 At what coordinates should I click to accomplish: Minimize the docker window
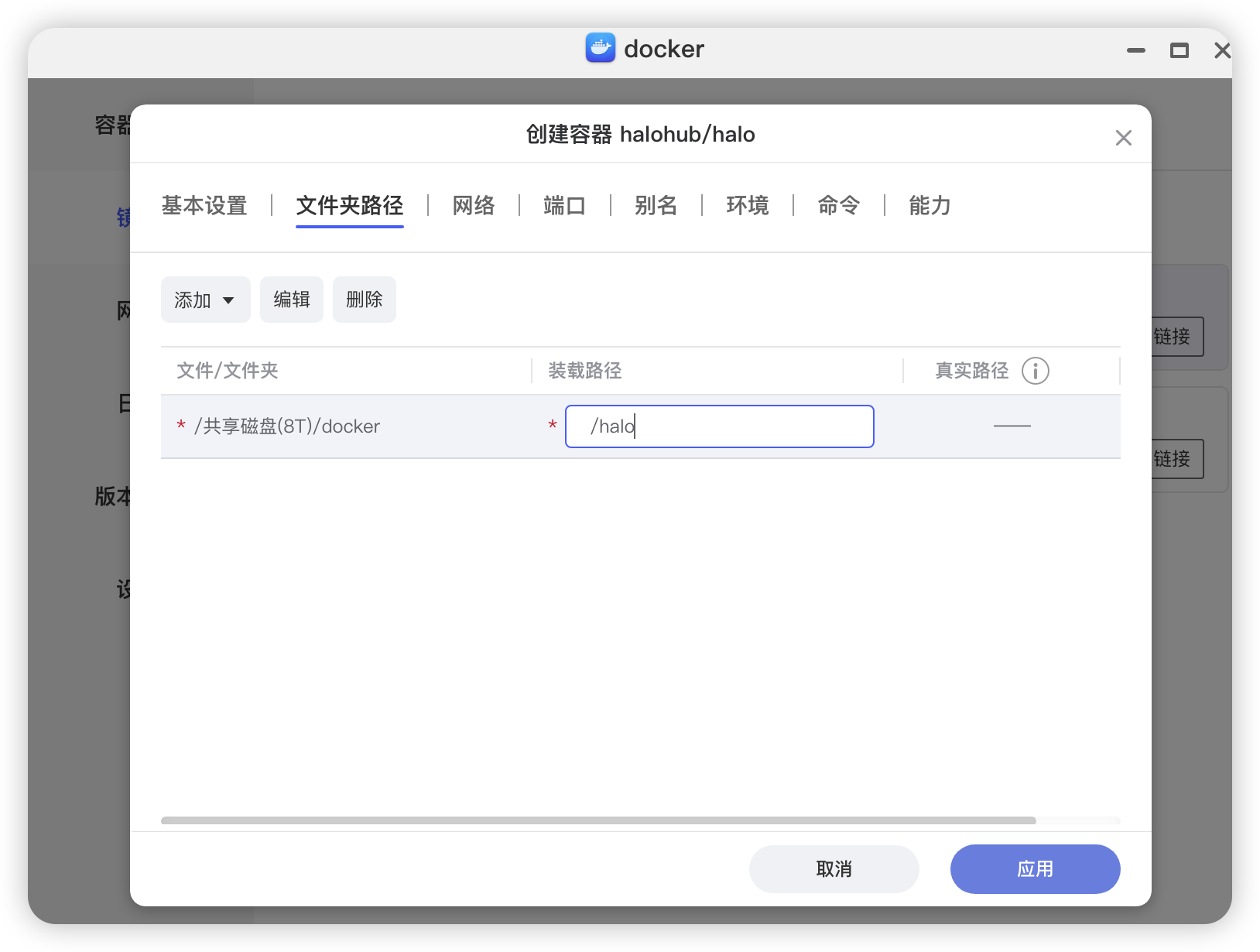[1135, 50]
